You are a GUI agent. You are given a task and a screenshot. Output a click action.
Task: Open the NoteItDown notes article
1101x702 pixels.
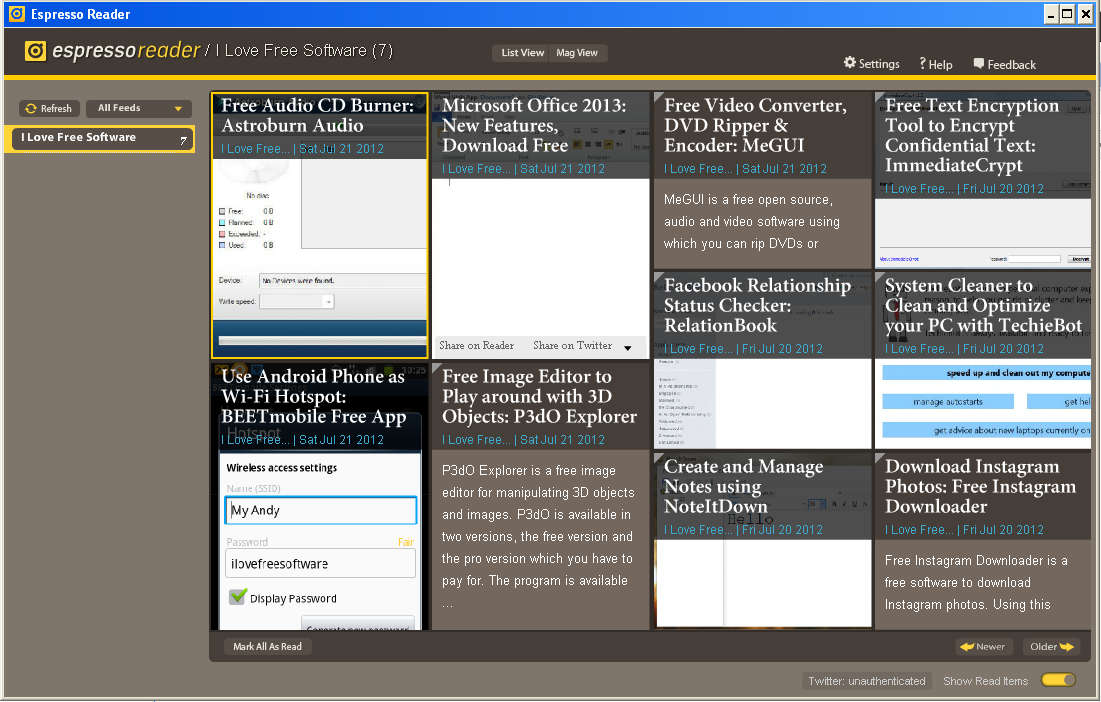pos(762,540)
